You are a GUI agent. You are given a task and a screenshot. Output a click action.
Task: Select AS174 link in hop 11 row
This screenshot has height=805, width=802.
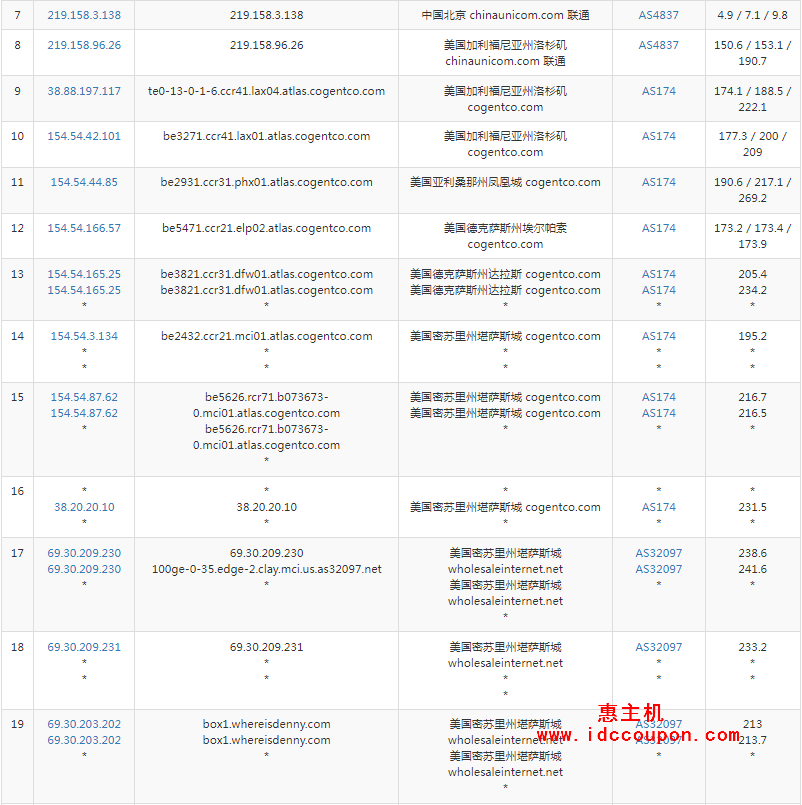658,183
